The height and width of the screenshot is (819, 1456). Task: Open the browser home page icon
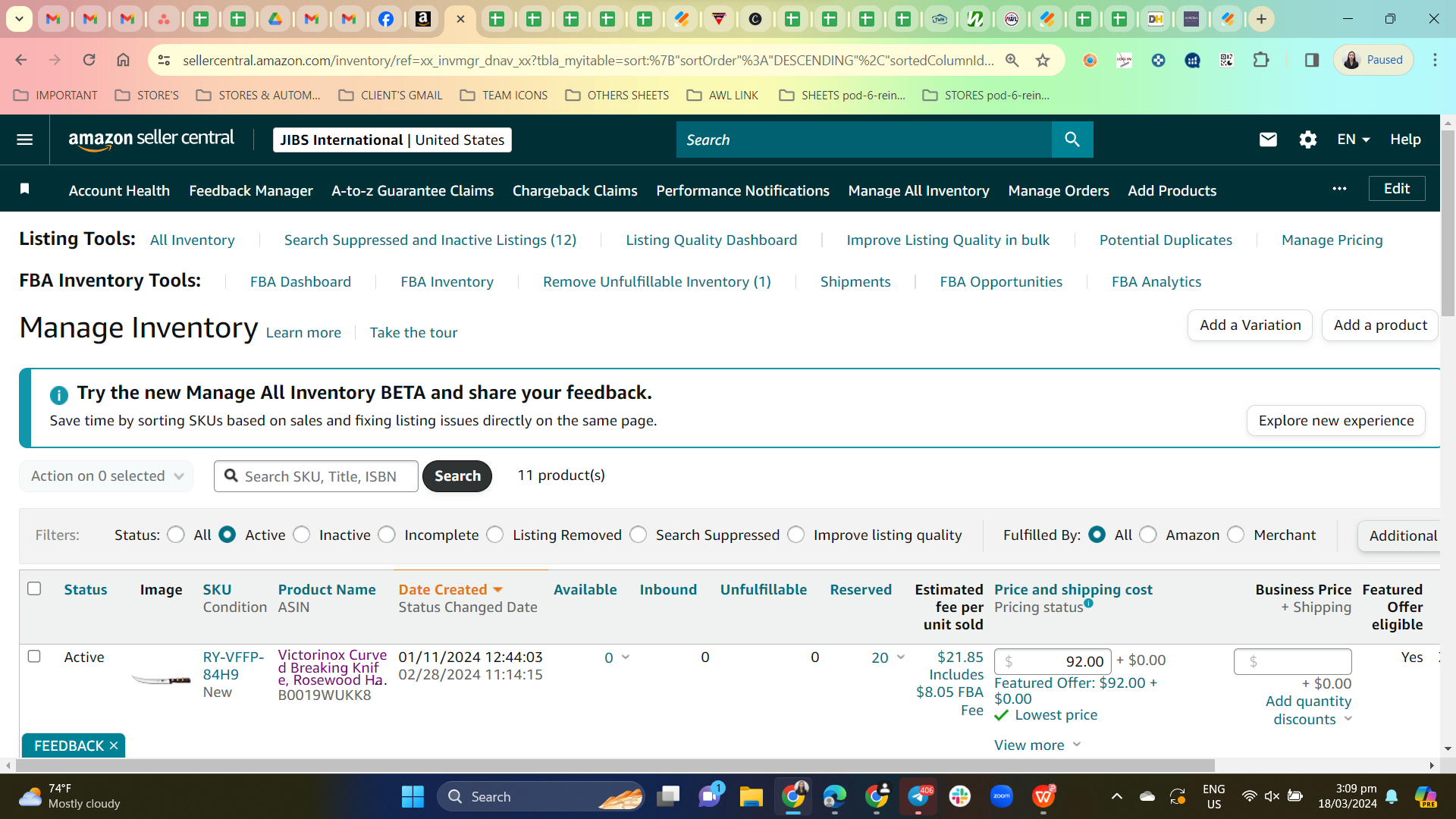[x=123, y=60]
